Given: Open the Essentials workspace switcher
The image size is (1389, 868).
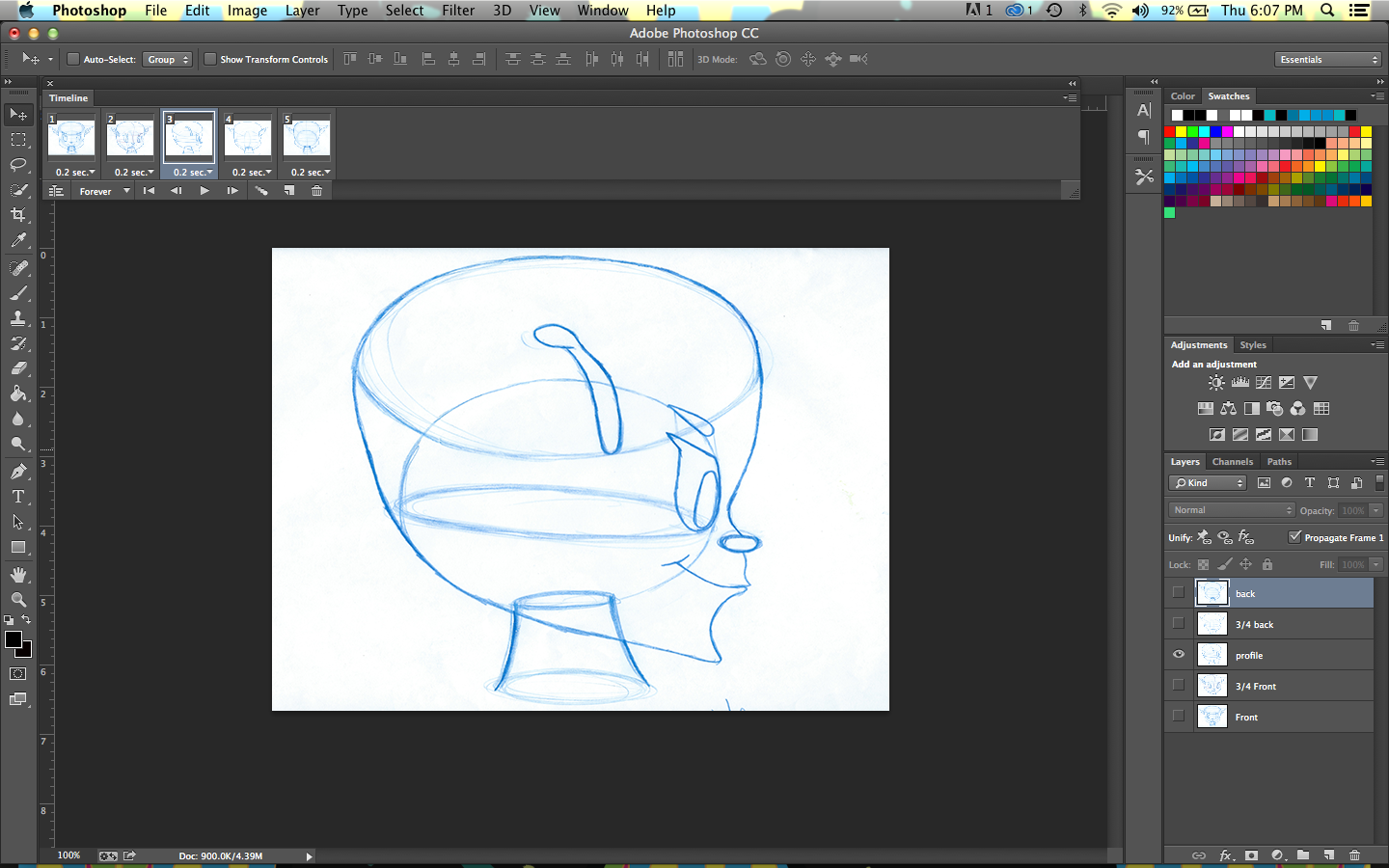Looking at the screenshot, I should (1327, 59).
